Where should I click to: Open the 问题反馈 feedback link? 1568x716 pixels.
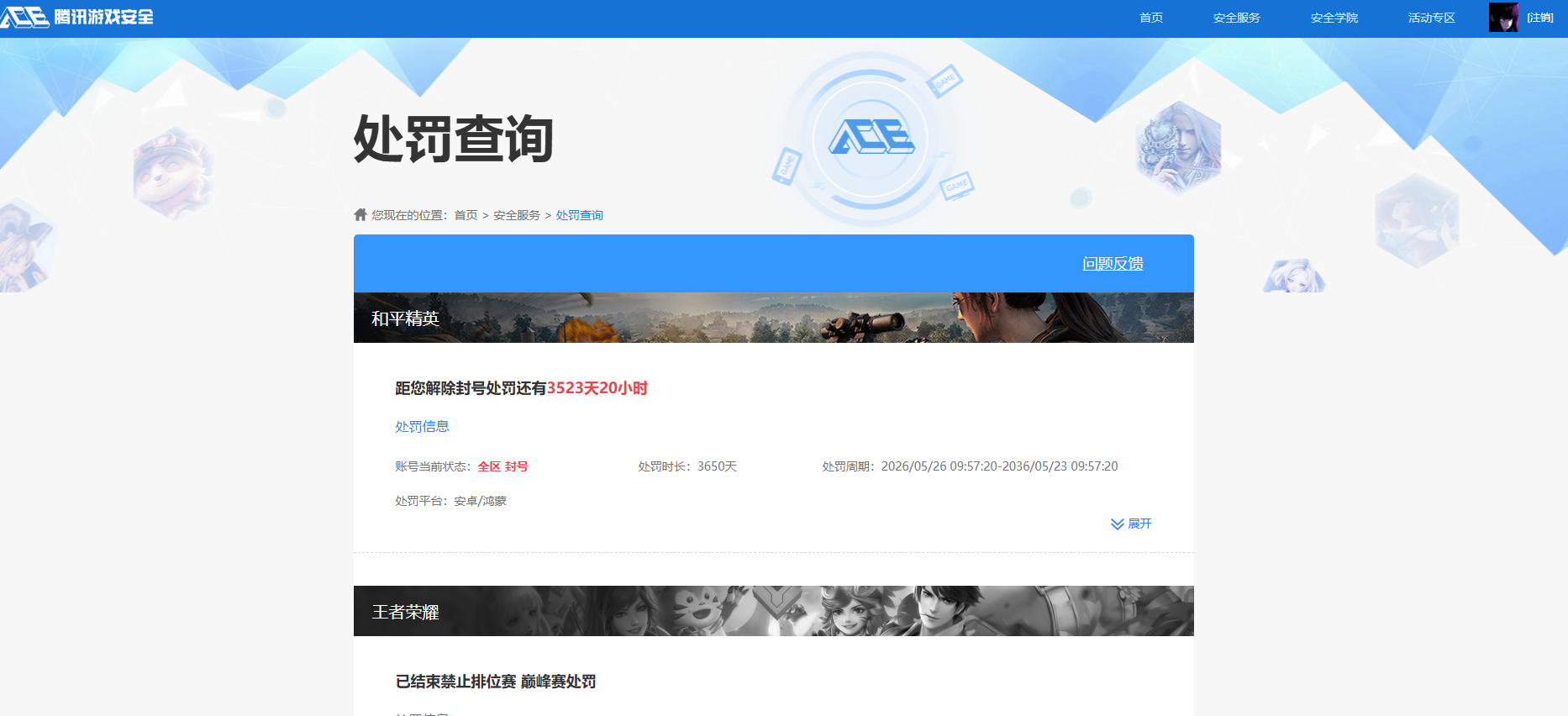tap(1113, 264)
